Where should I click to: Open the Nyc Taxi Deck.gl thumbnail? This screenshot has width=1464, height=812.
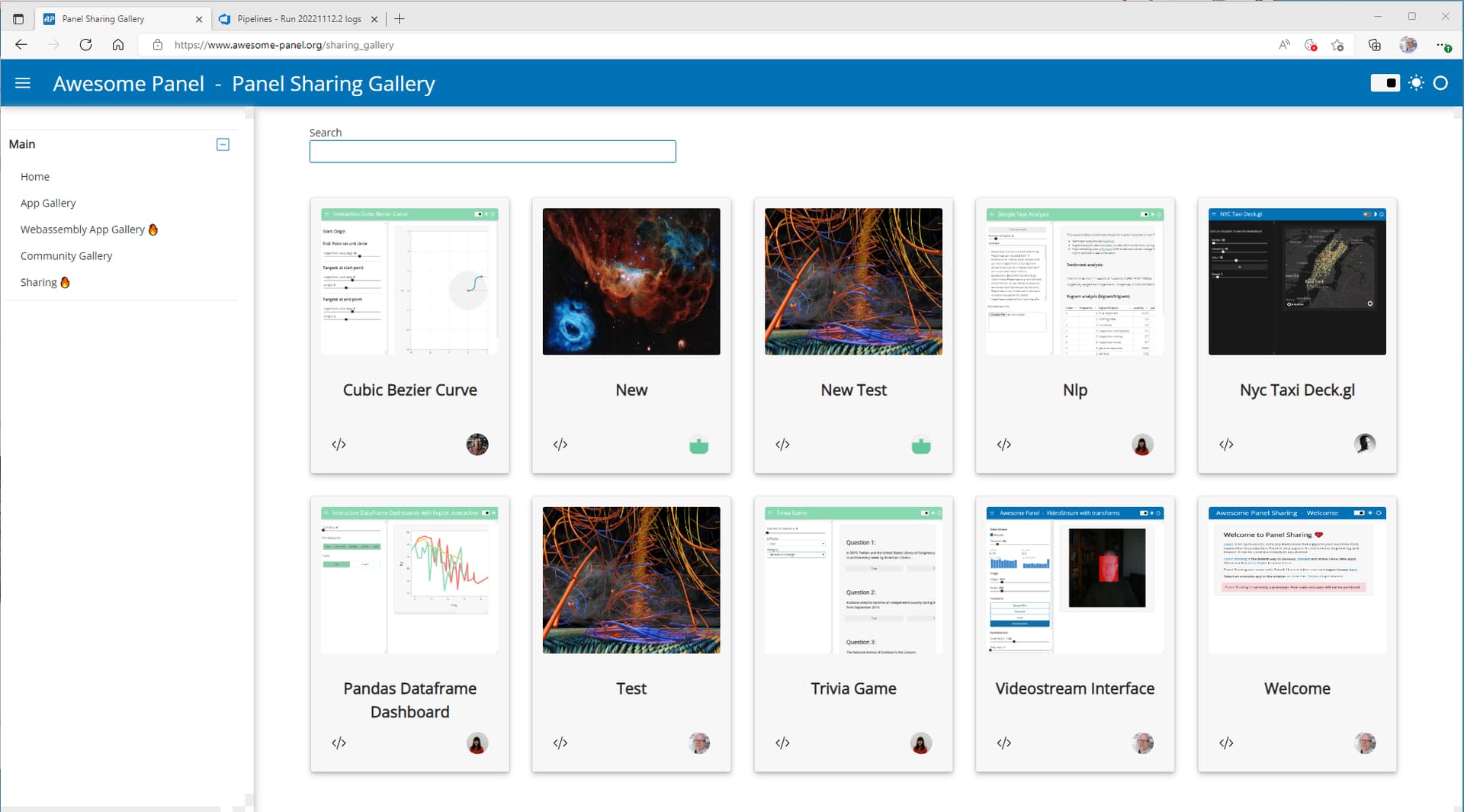tap(1297, 281)
